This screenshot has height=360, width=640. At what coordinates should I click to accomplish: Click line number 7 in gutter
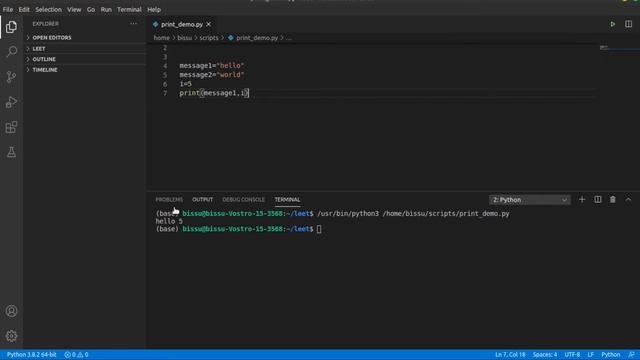click(165, 93)
